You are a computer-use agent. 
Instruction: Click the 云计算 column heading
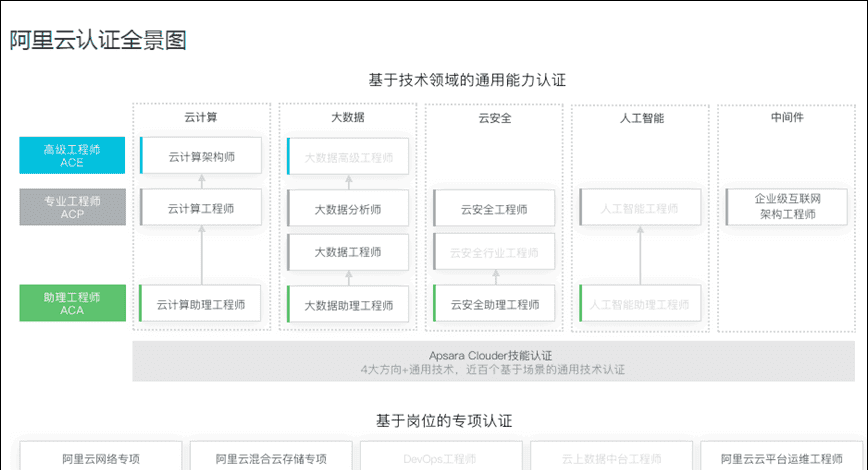(x=201, y=117)
